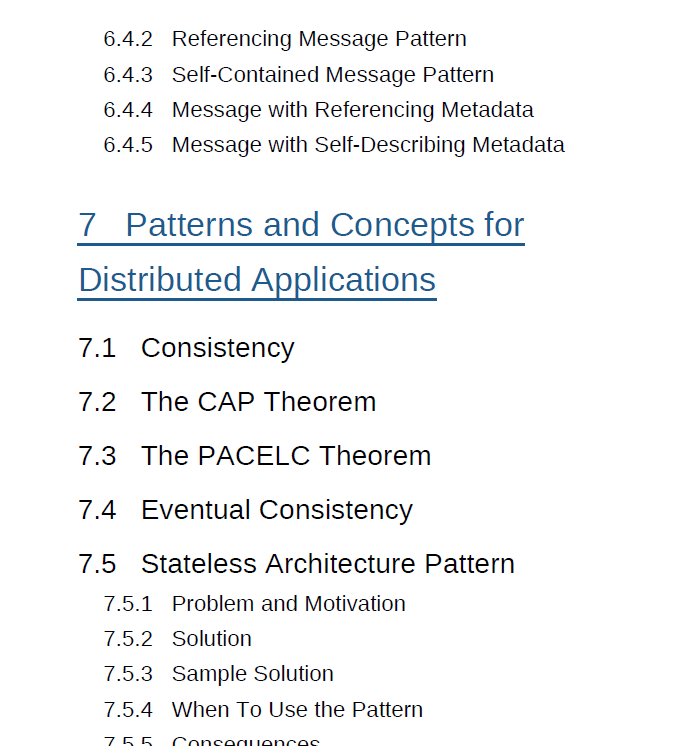Open Stateless Architecture Pattern section

[x=327, y=564]
